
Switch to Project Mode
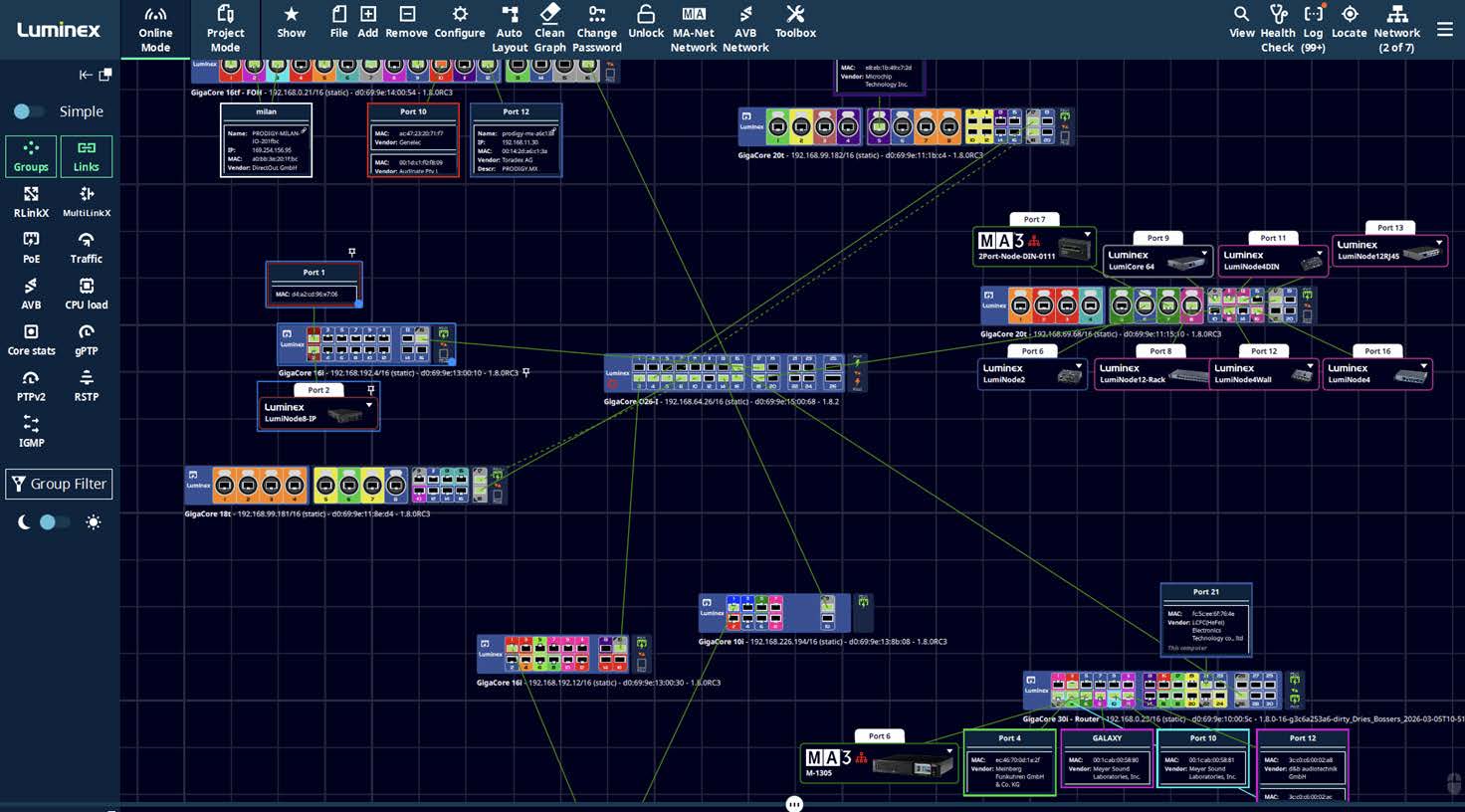(225, 28)
